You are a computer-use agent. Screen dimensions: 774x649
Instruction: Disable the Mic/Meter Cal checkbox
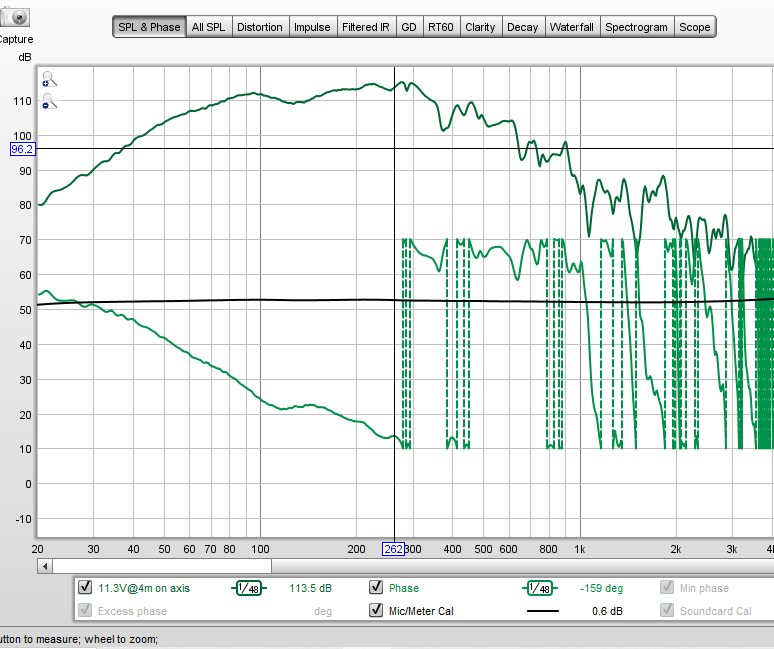(376, 611)
